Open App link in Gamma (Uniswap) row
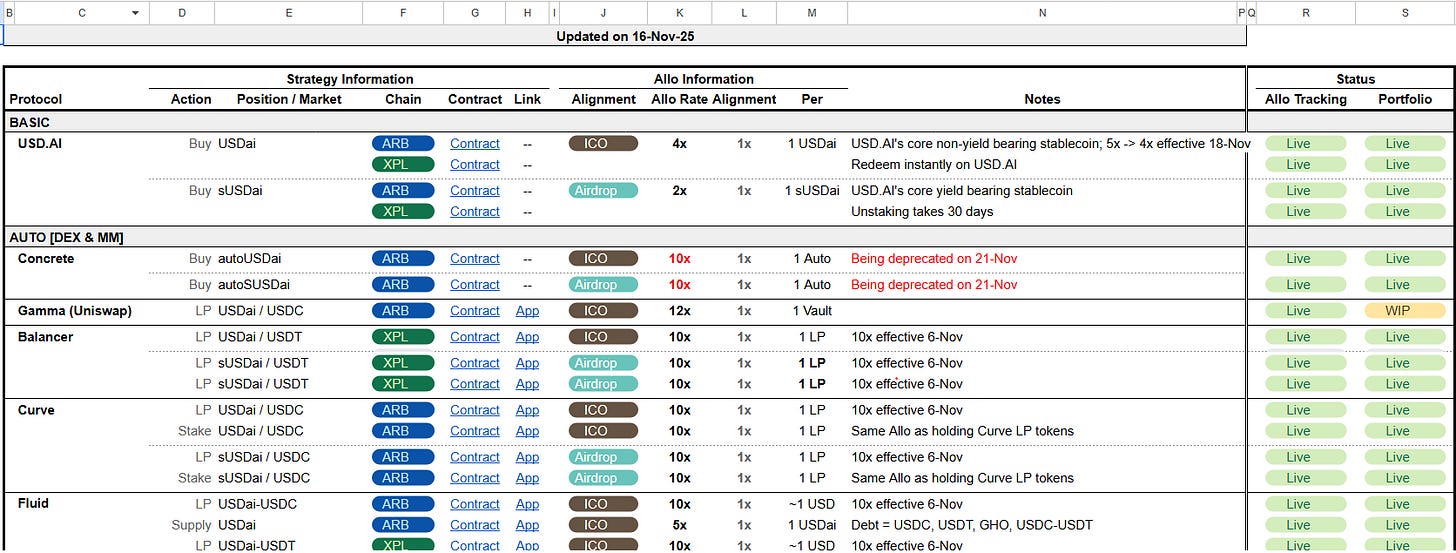Screen dimensions: 1456x553 (527, 310)
